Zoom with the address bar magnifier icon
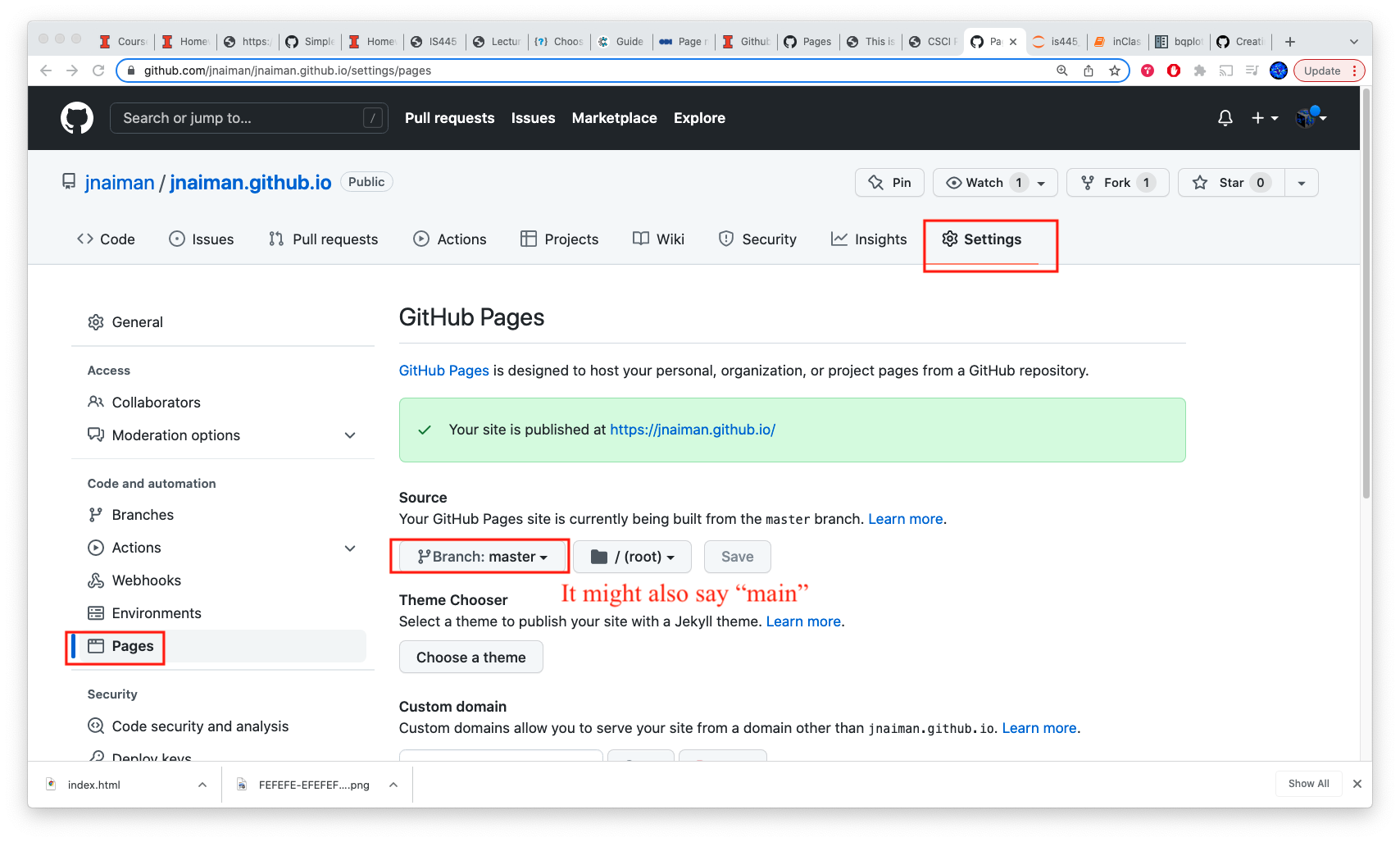 [1062, 71]
